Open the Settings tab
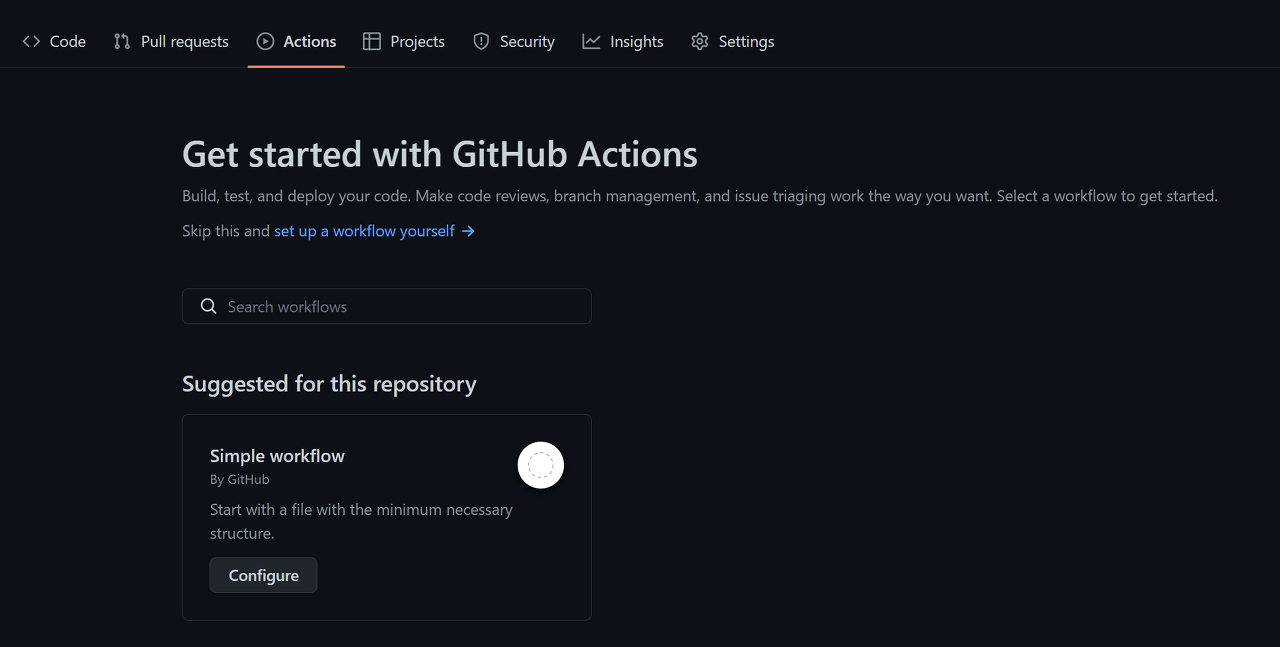The width and height of the screenshot is (1280, 647). 733,41
